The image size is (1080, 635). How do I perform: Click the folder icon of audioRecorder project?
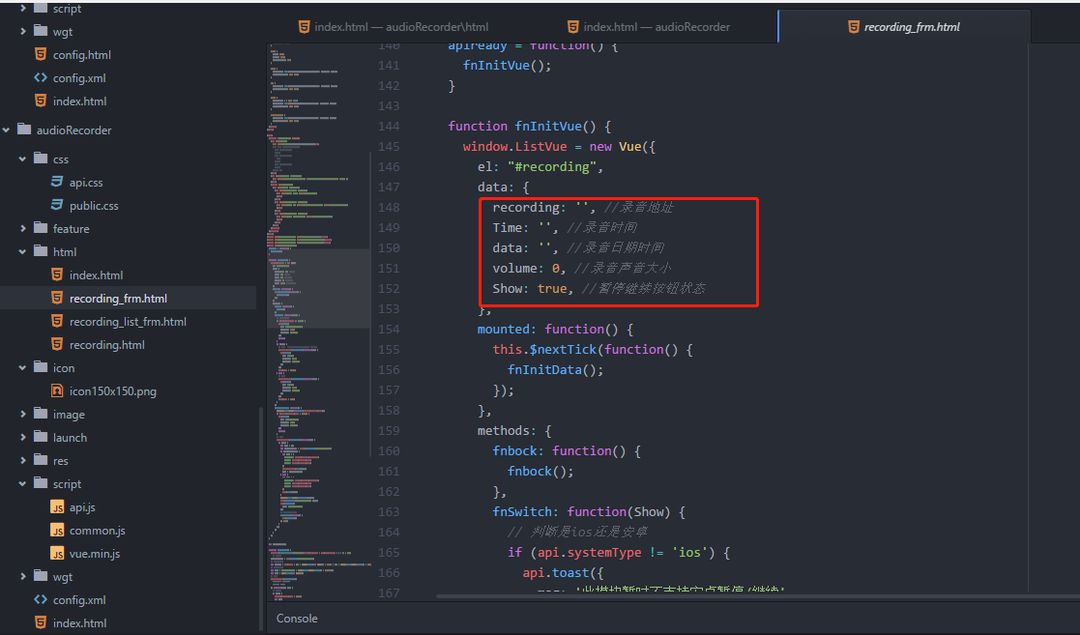coord(24,130)
